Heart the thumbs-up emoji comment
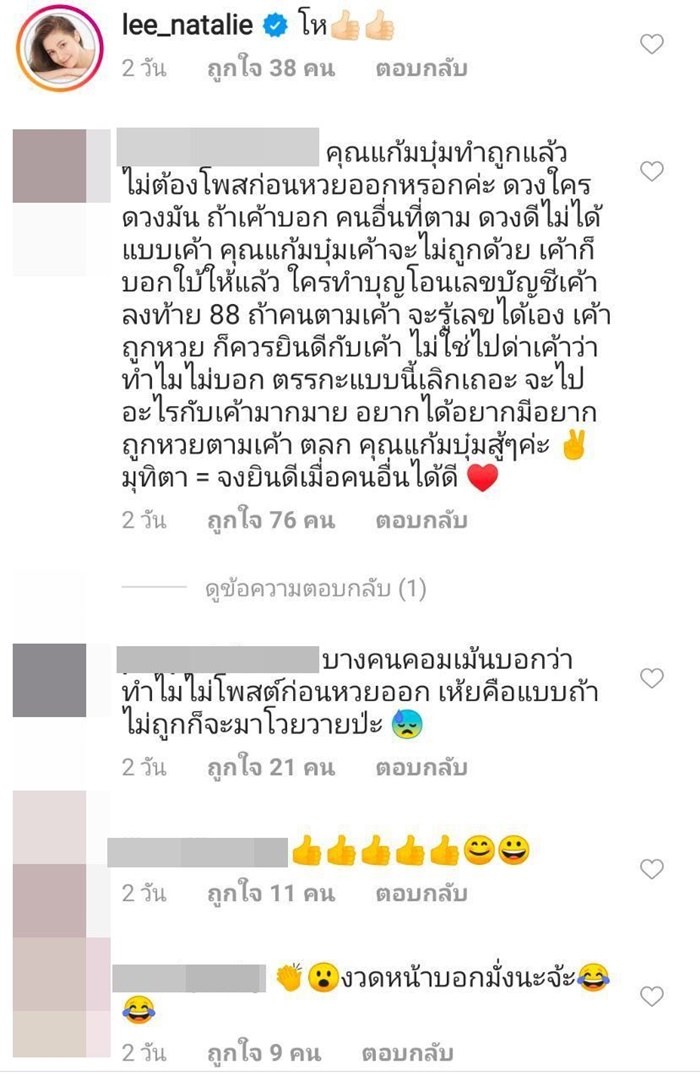 pos(651,869)
